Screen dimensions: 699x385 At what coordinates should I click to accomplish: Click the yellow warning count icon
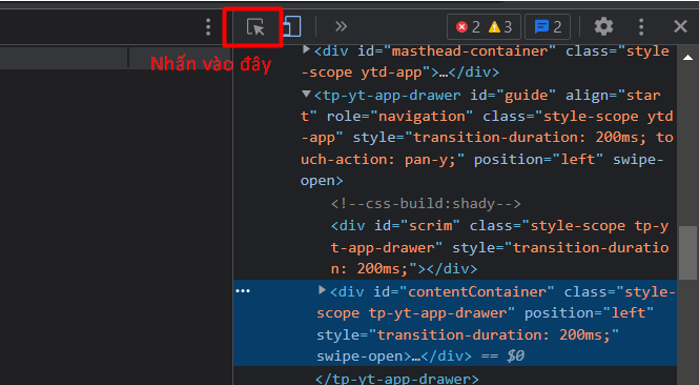coord(494,27)
